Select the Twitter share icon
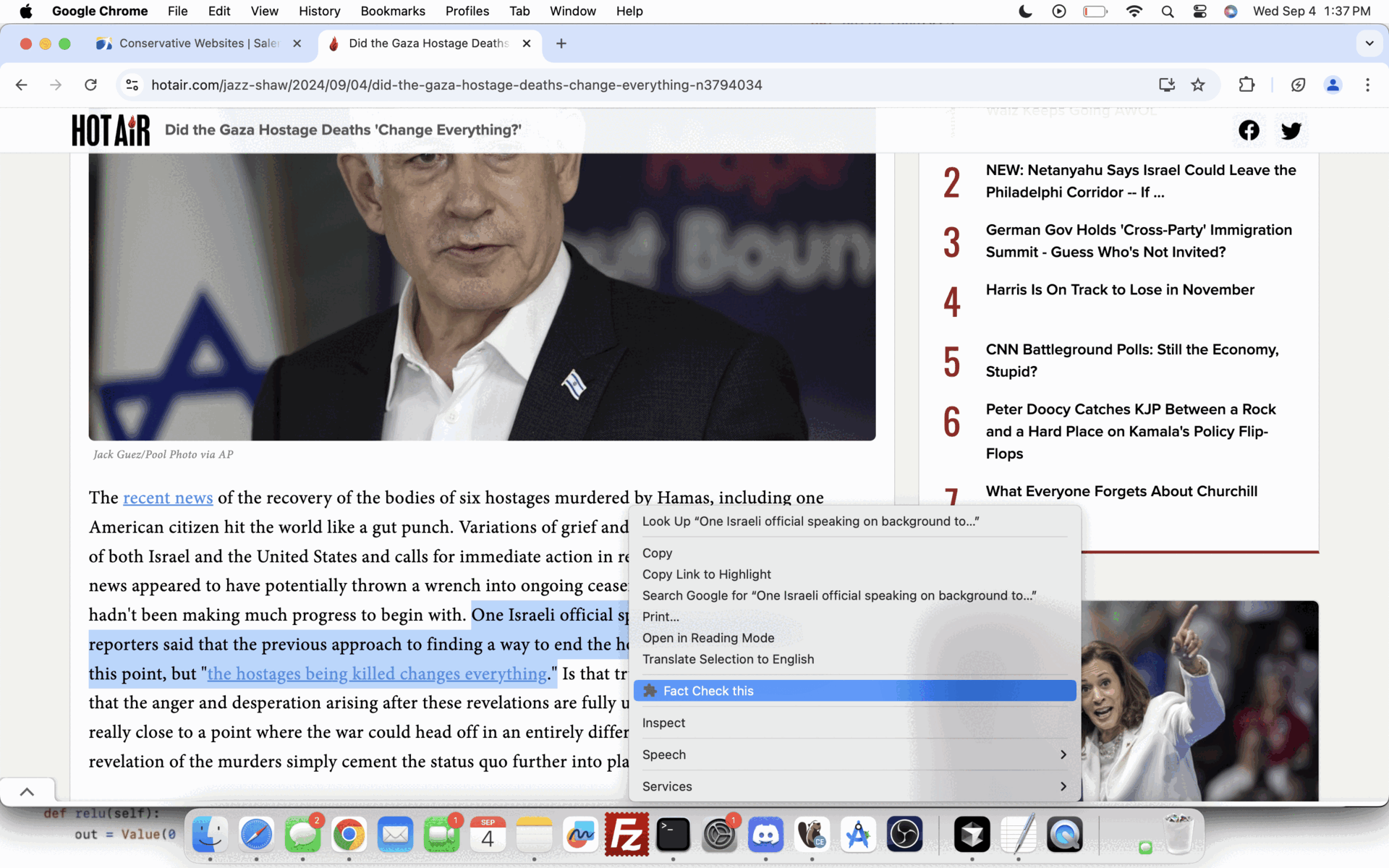 coord(1291,130)
